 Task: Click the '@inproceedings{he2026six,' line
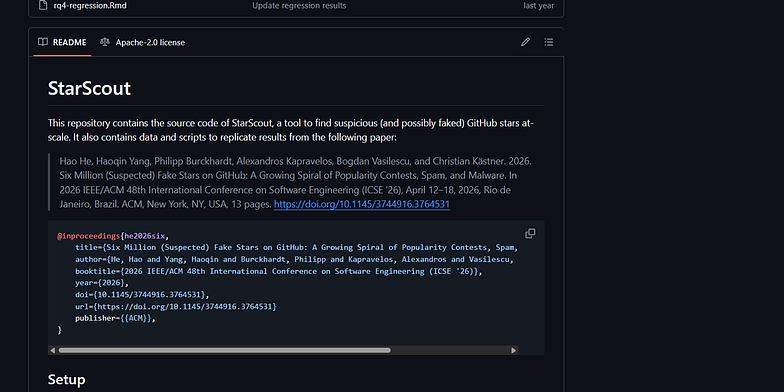(x=114, y=236)
